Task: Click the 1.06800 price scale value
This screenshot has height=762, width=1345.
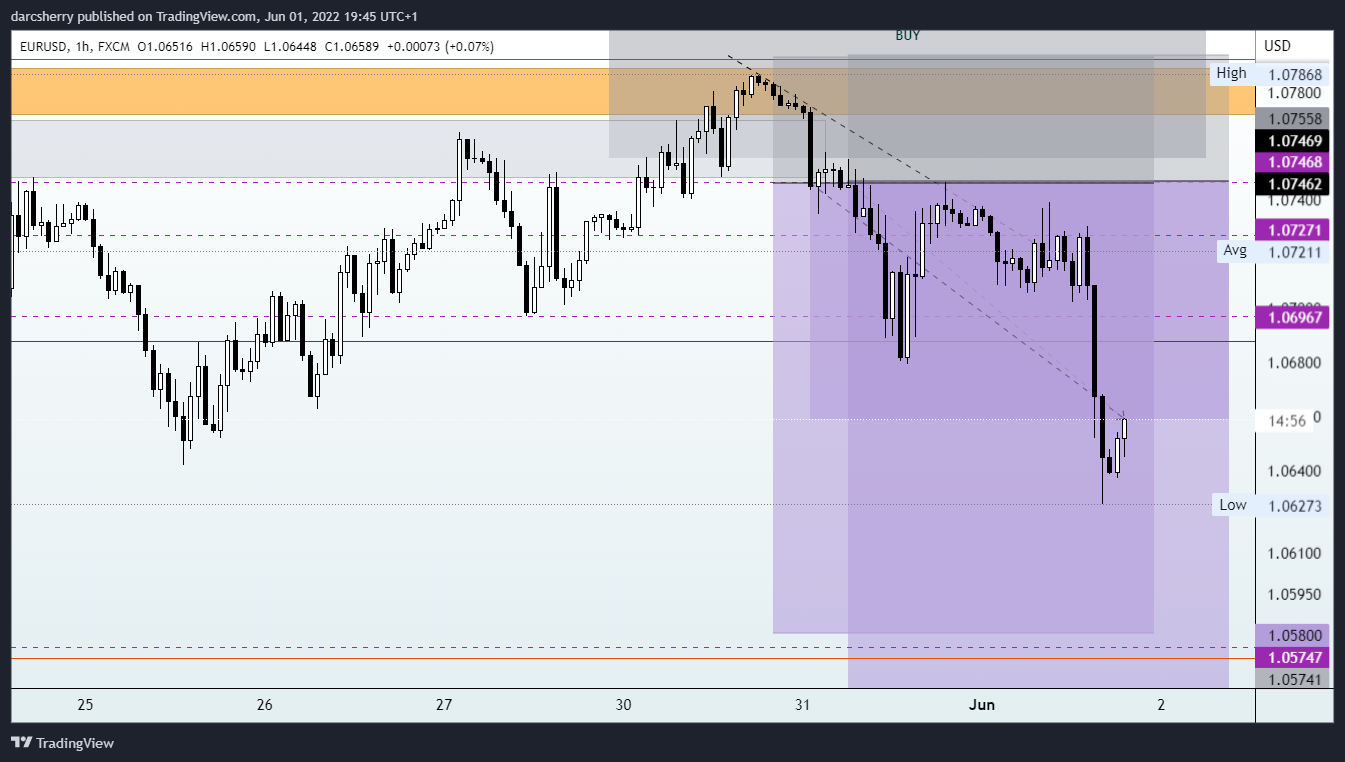Action: pos(1294,362)
